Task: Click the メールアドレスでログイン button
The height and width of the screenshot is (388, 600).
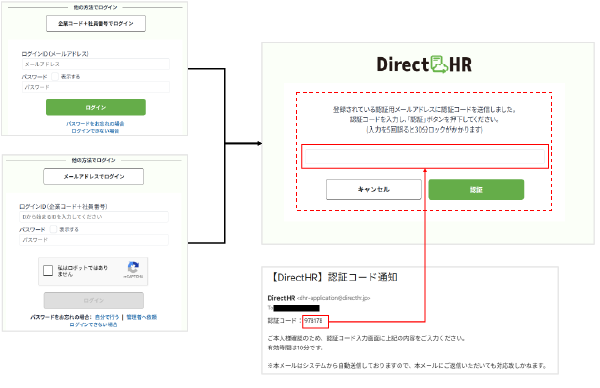Action: click(93, 176)
